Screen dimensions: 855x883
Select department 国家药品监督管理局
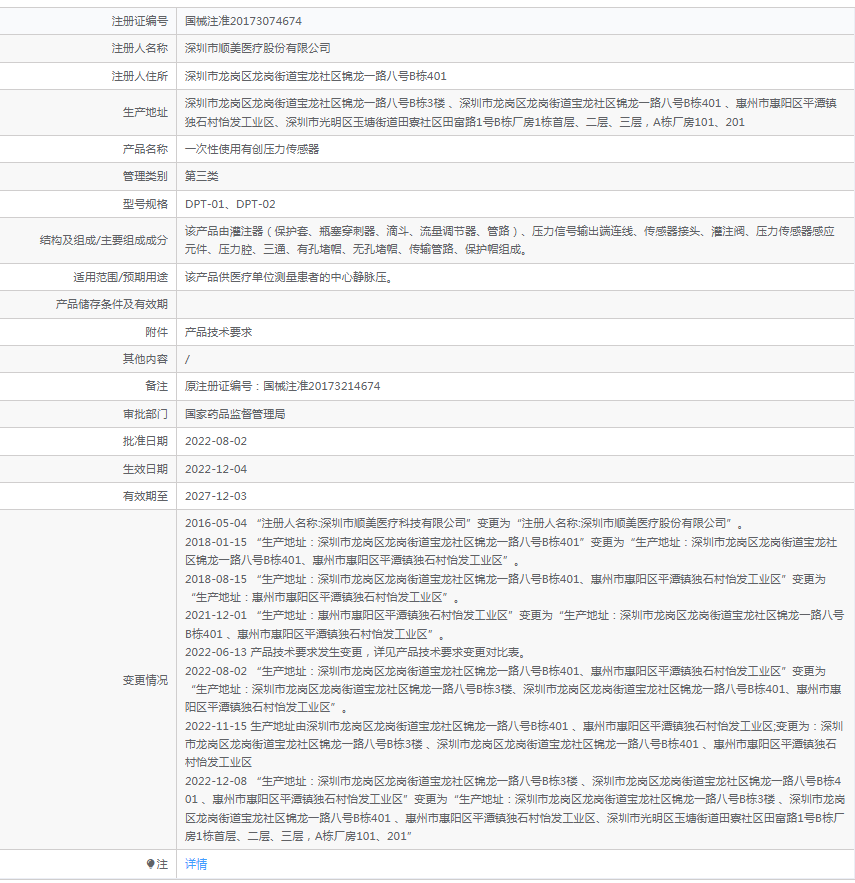[x=235, y=414]
